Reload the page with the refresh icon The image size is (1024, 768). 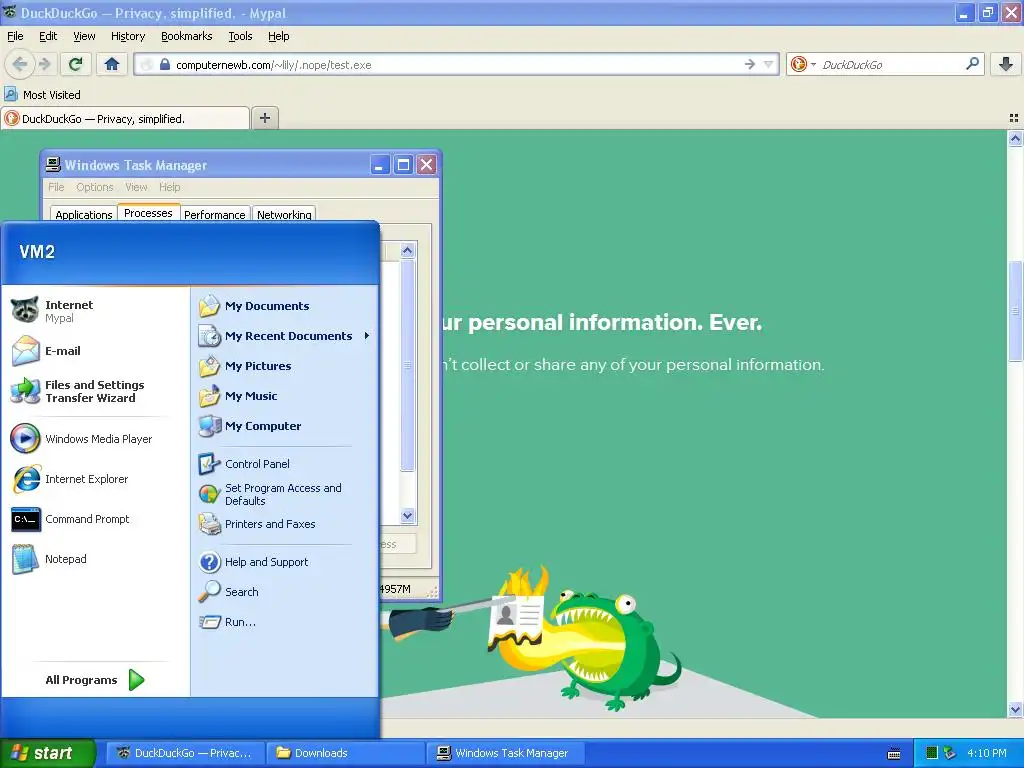pyautogui.click(x=75, y=64)
